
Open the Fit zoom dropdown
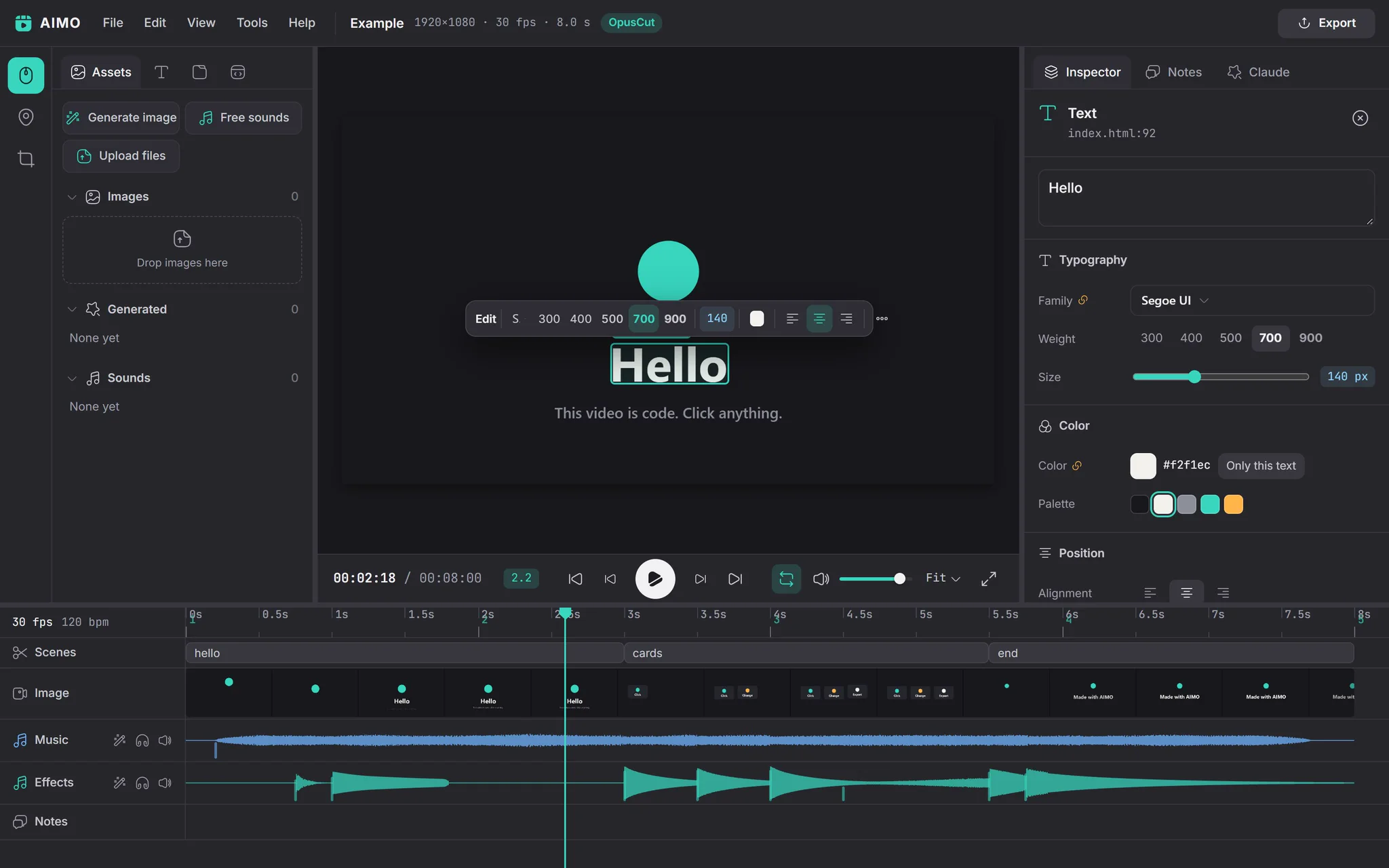(943, 578)
